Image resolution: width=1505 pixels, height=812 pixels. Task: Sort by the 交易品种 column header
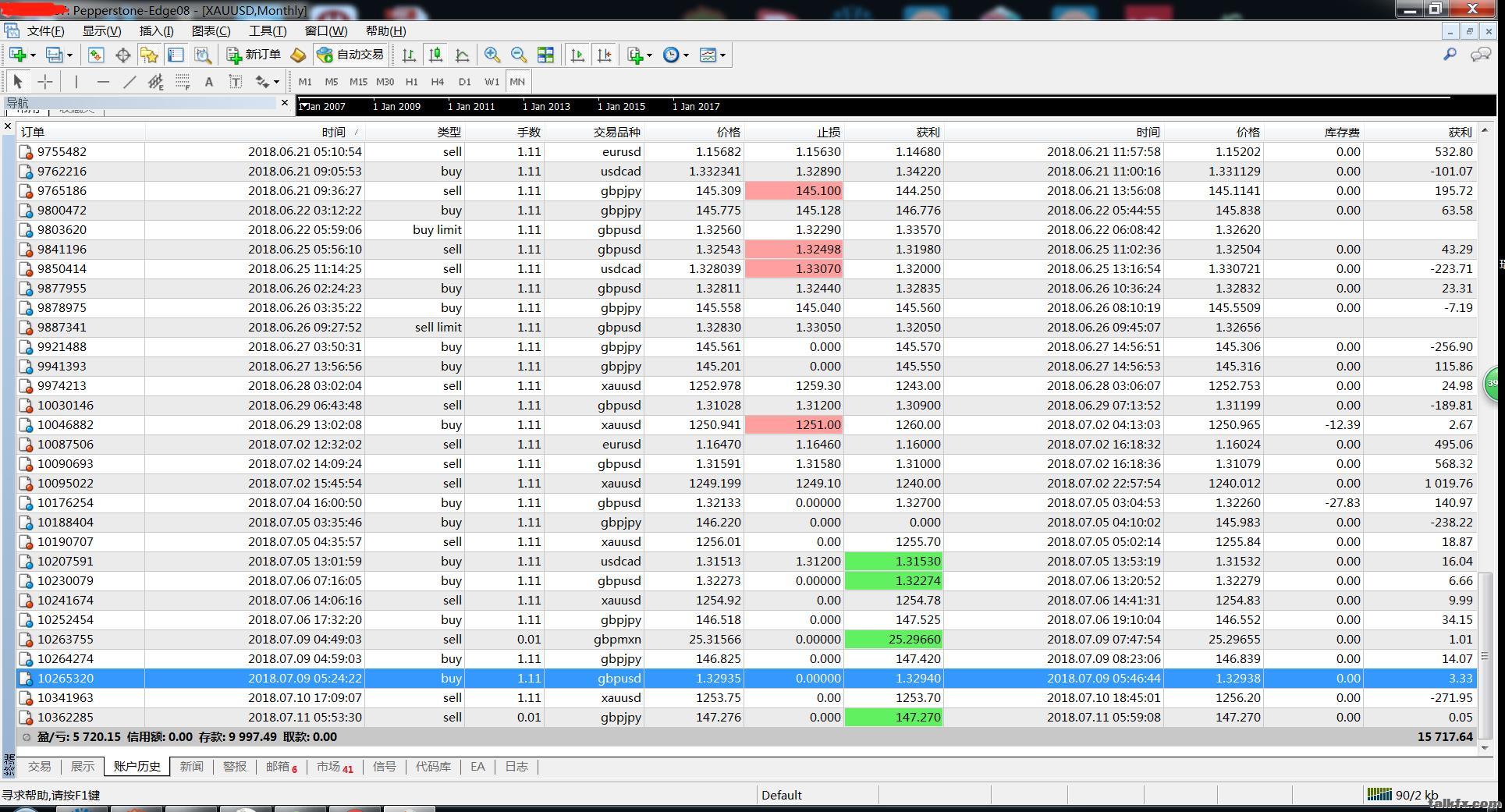click(x=594, y=132)
